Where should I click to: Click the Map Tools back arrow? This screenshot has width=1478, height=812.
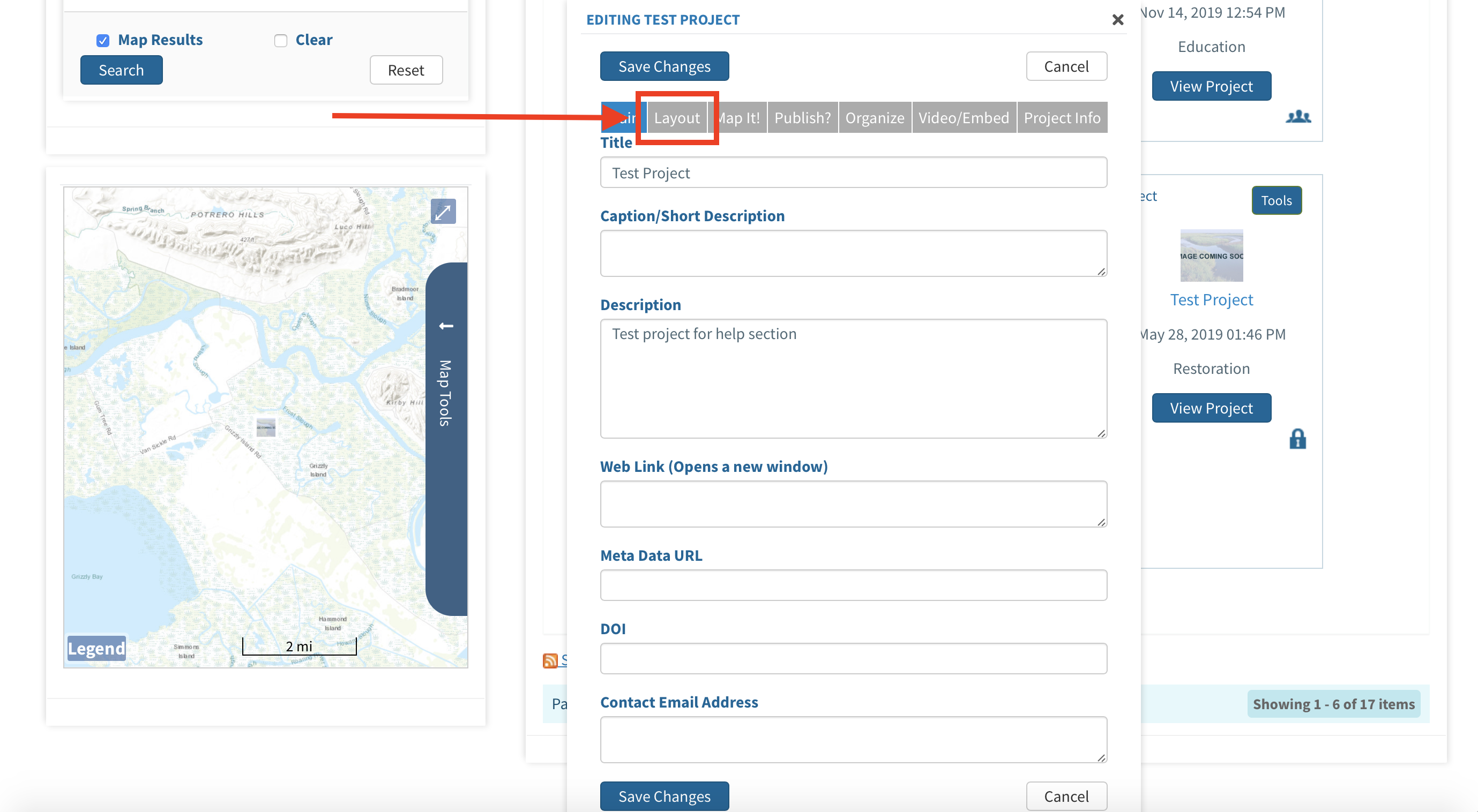pyautogui.click(x=446, y=326)
